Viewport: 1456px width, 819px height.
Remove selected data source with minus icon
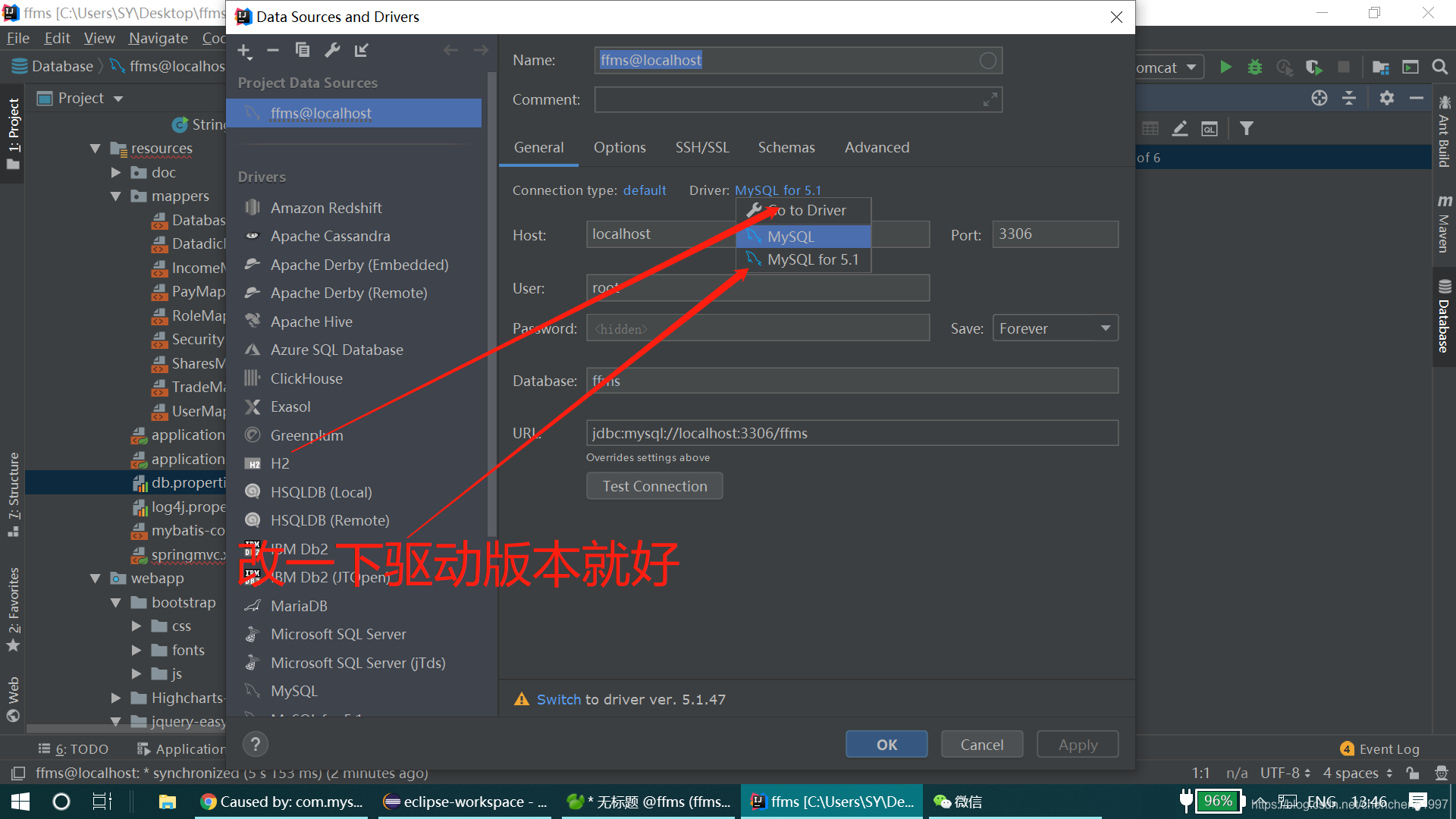[273, 51]
